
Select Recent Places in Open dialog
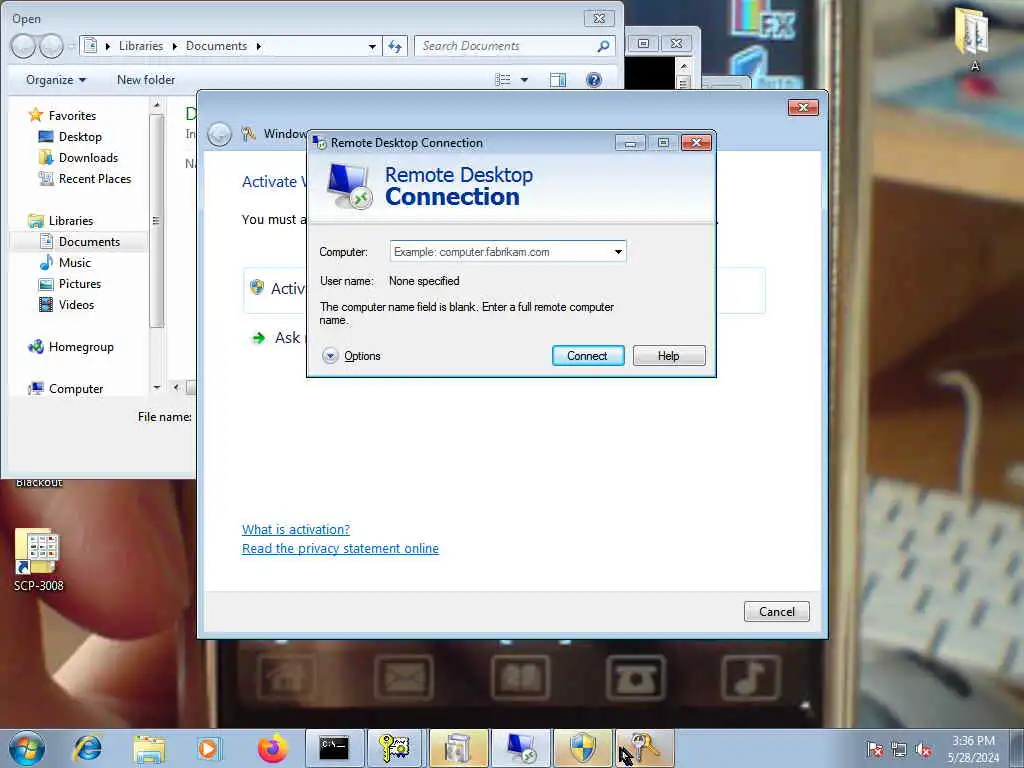tap(85, 179)
